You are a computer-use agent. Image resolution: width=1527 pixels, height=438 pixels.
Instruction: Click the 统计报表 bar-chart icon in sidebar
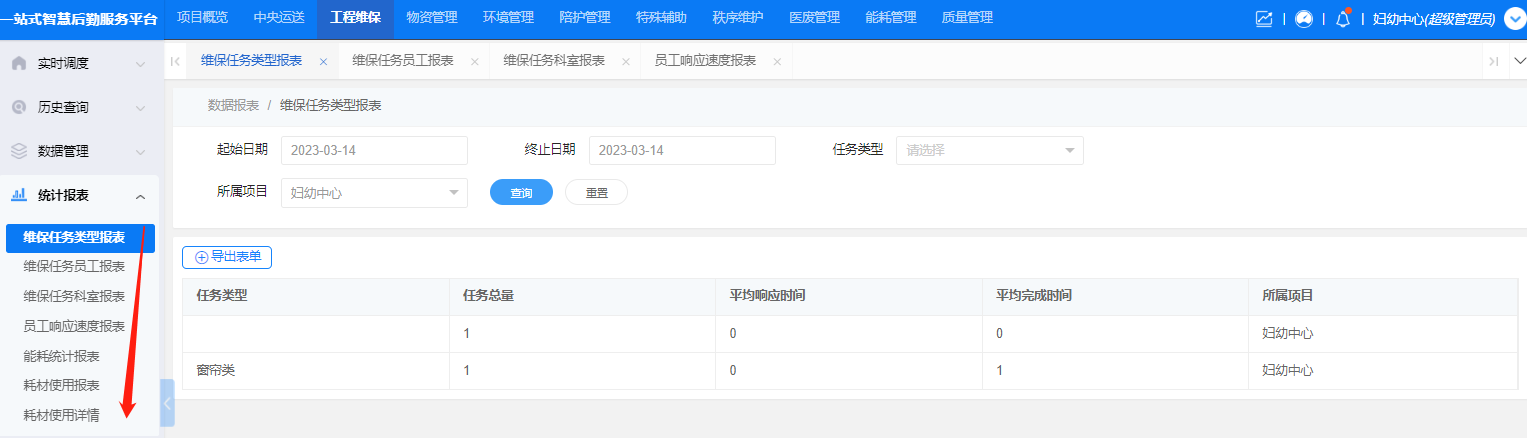click(19, 195)
